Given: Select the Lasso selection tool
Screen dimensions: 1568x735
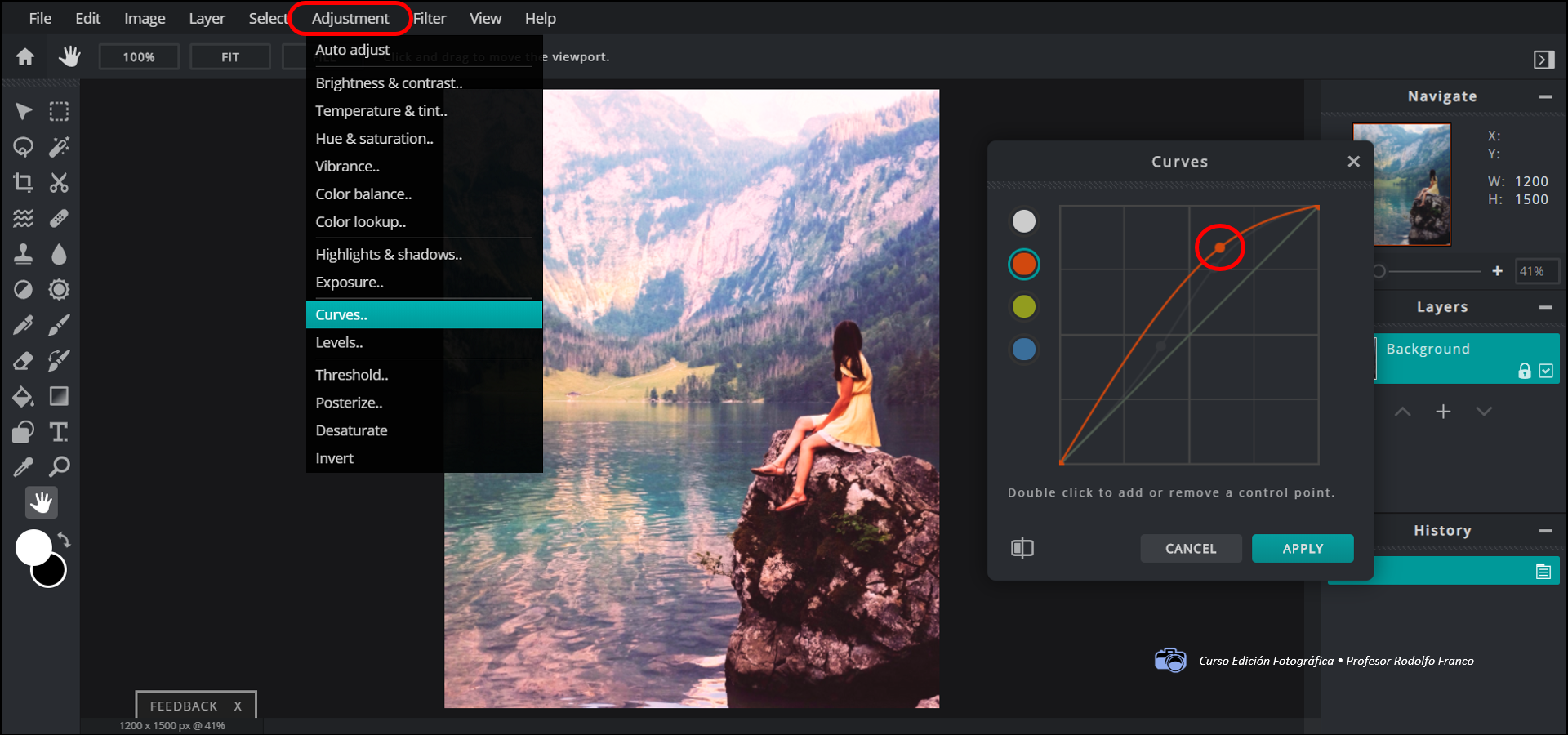Looking at the screenshot, I should click(x=23, y=147).
